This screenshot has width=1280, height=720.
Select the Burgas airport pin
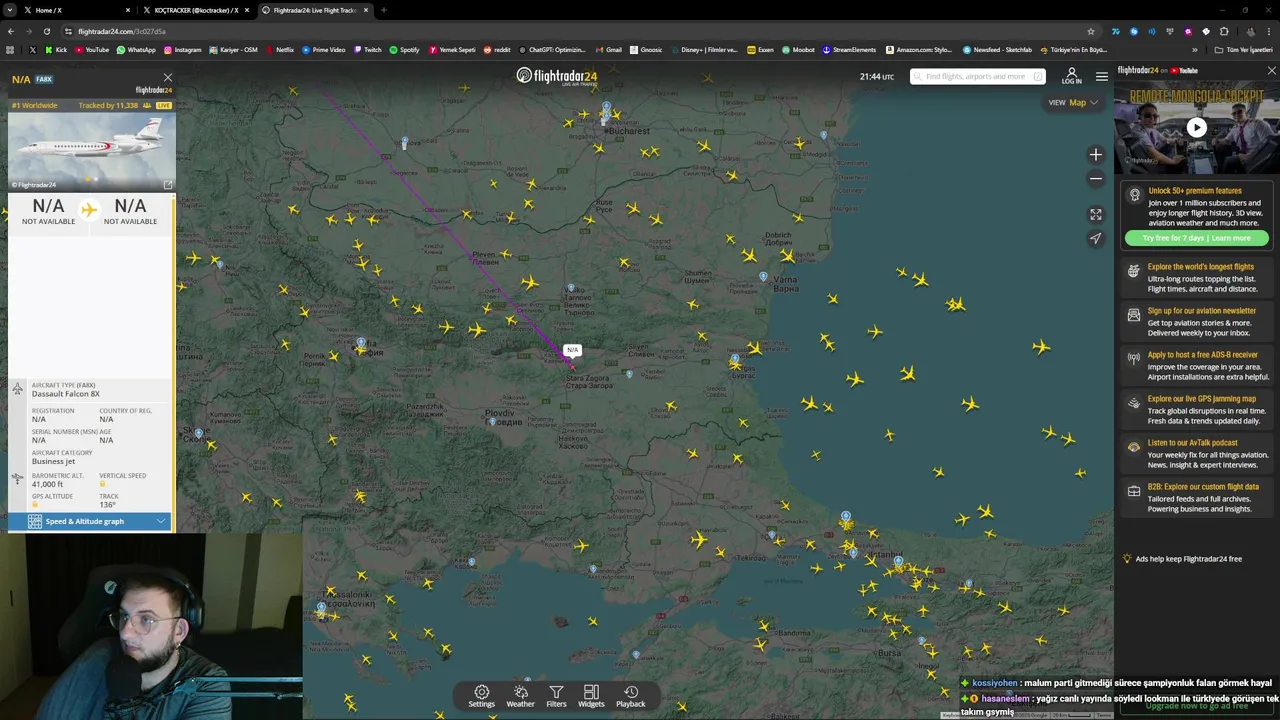[735, 358]
